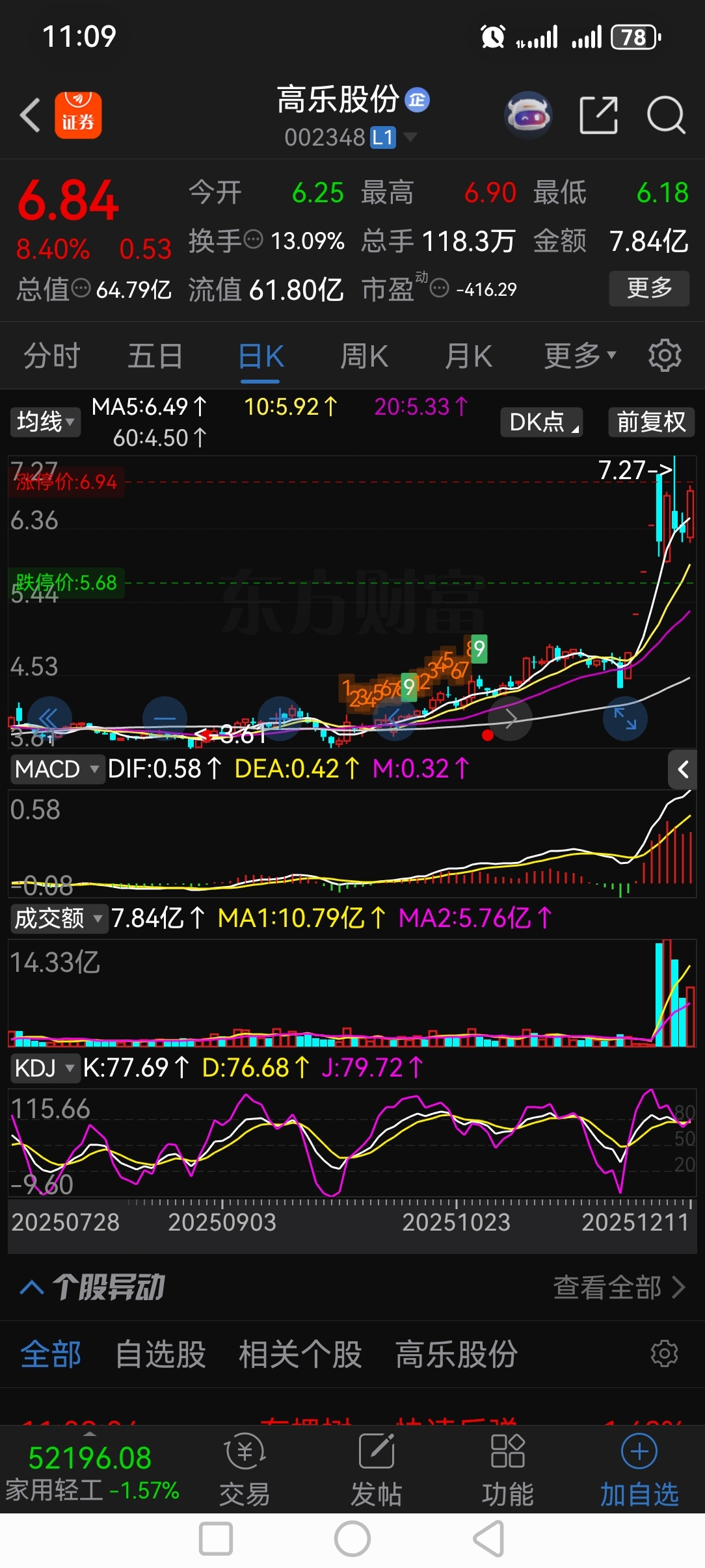705x1568 pixels.
Task: Expand the 更多 chart period dropdown
Action: [579, 356]
